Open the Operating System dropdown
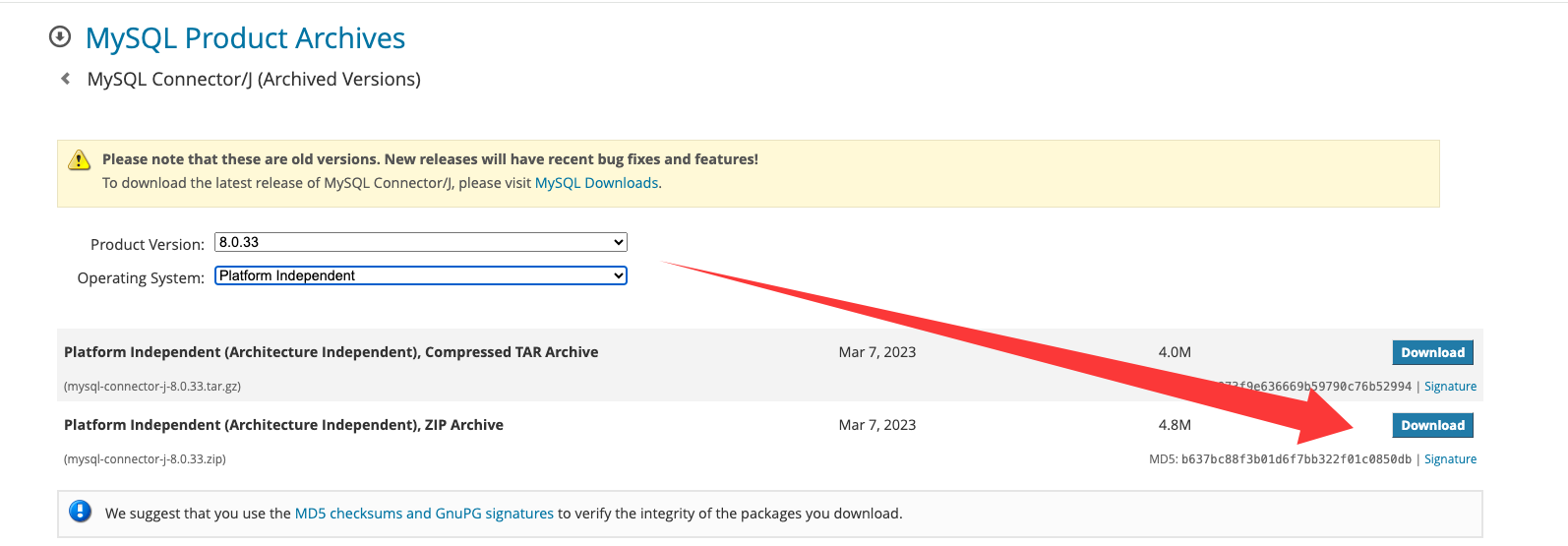This screenshot has height=546, width=1568. [421, 275]
